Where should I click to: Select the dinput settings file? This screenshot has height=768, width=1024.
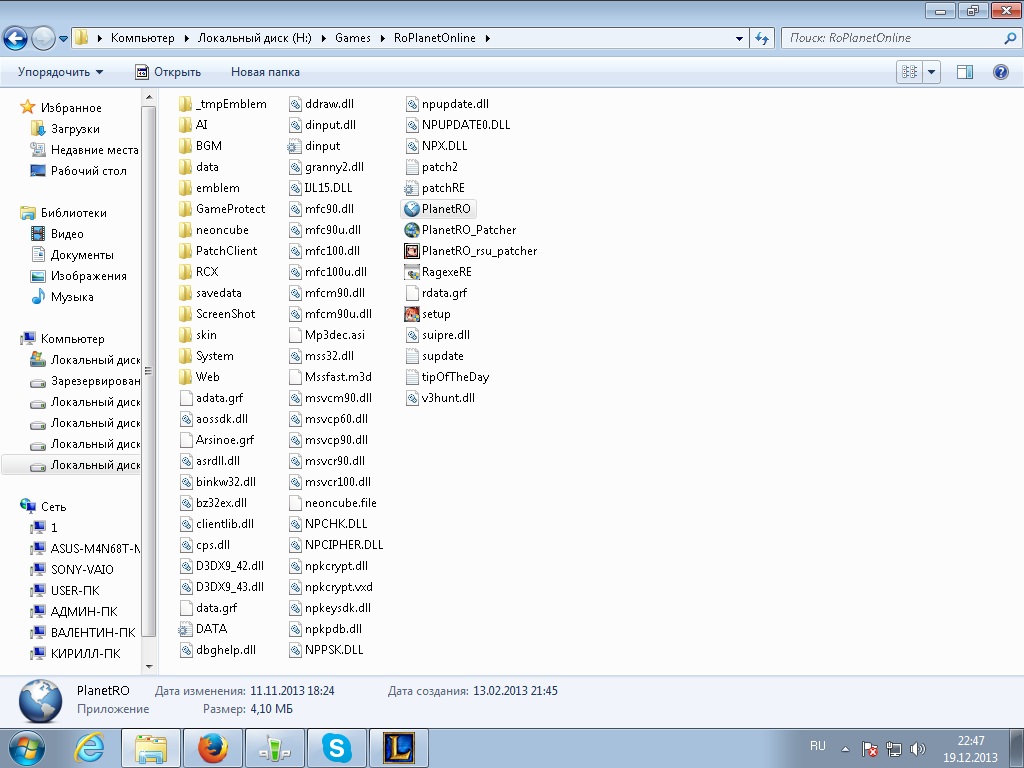314,146
